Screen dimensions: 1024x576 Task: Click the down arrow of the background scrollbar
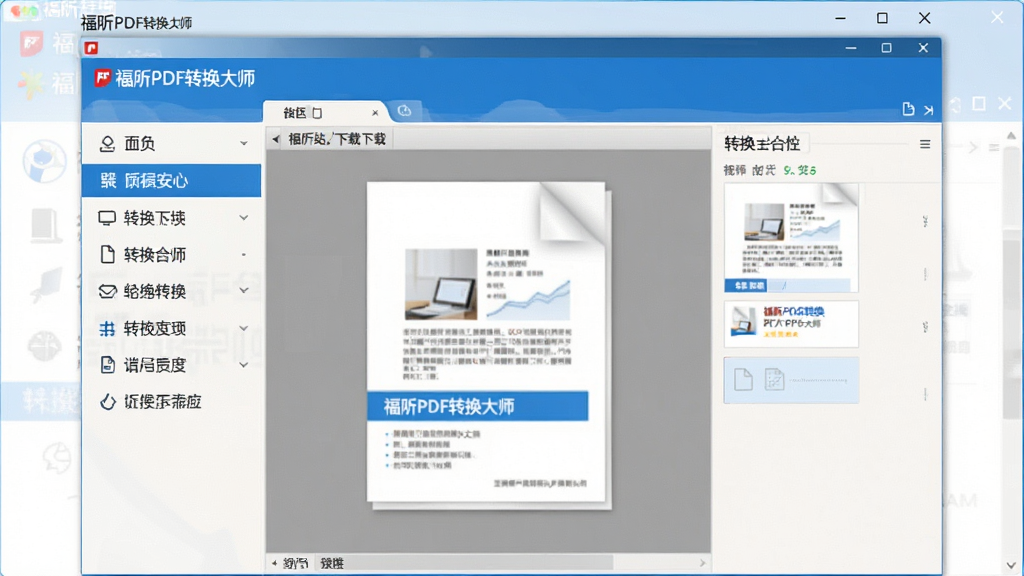click(x=1011, y=566)
